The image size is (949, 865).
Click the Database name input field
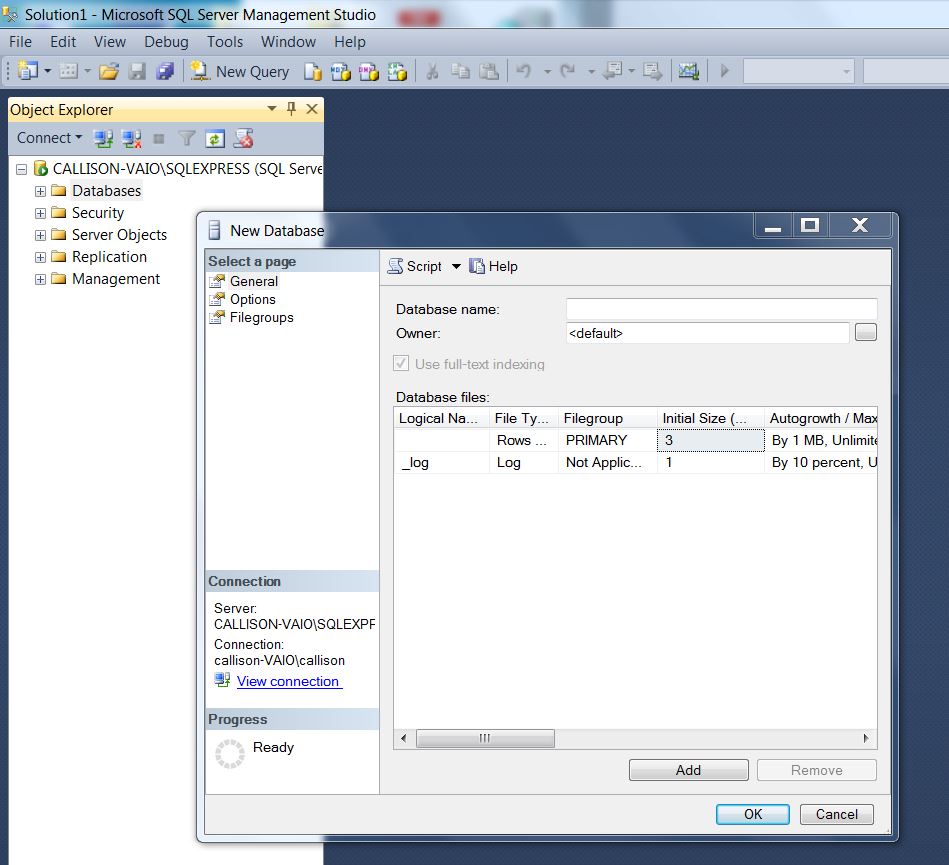721,309
